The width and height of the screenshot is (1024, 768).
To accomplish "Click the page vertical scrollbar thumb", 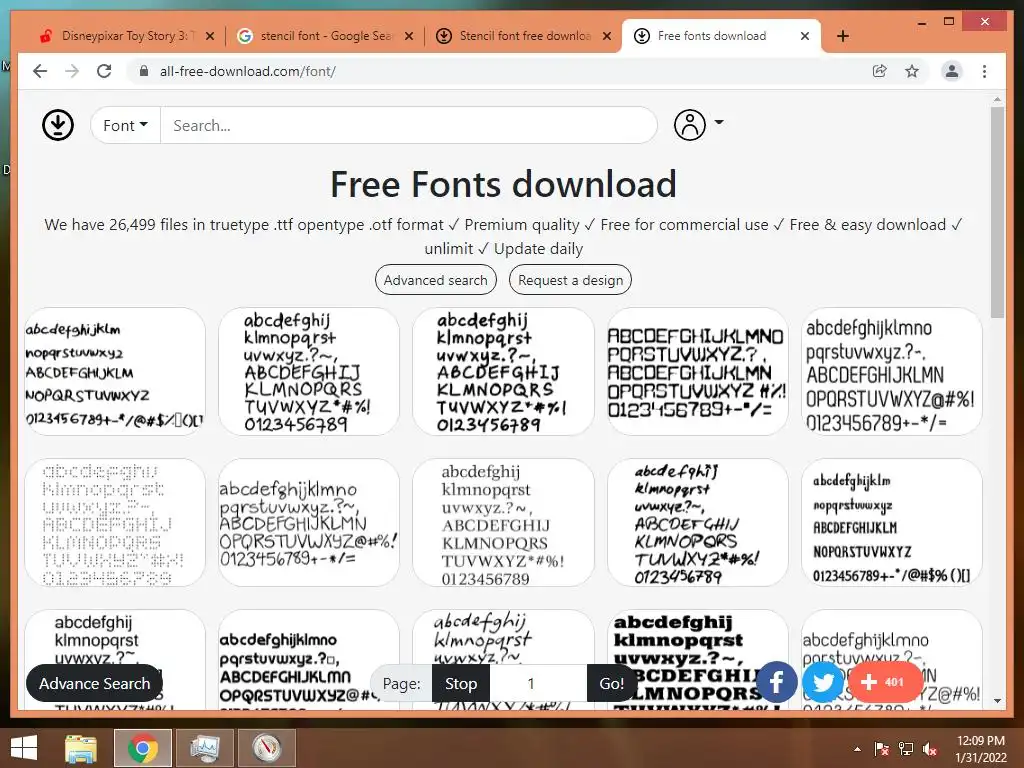I will coord(997,213).
